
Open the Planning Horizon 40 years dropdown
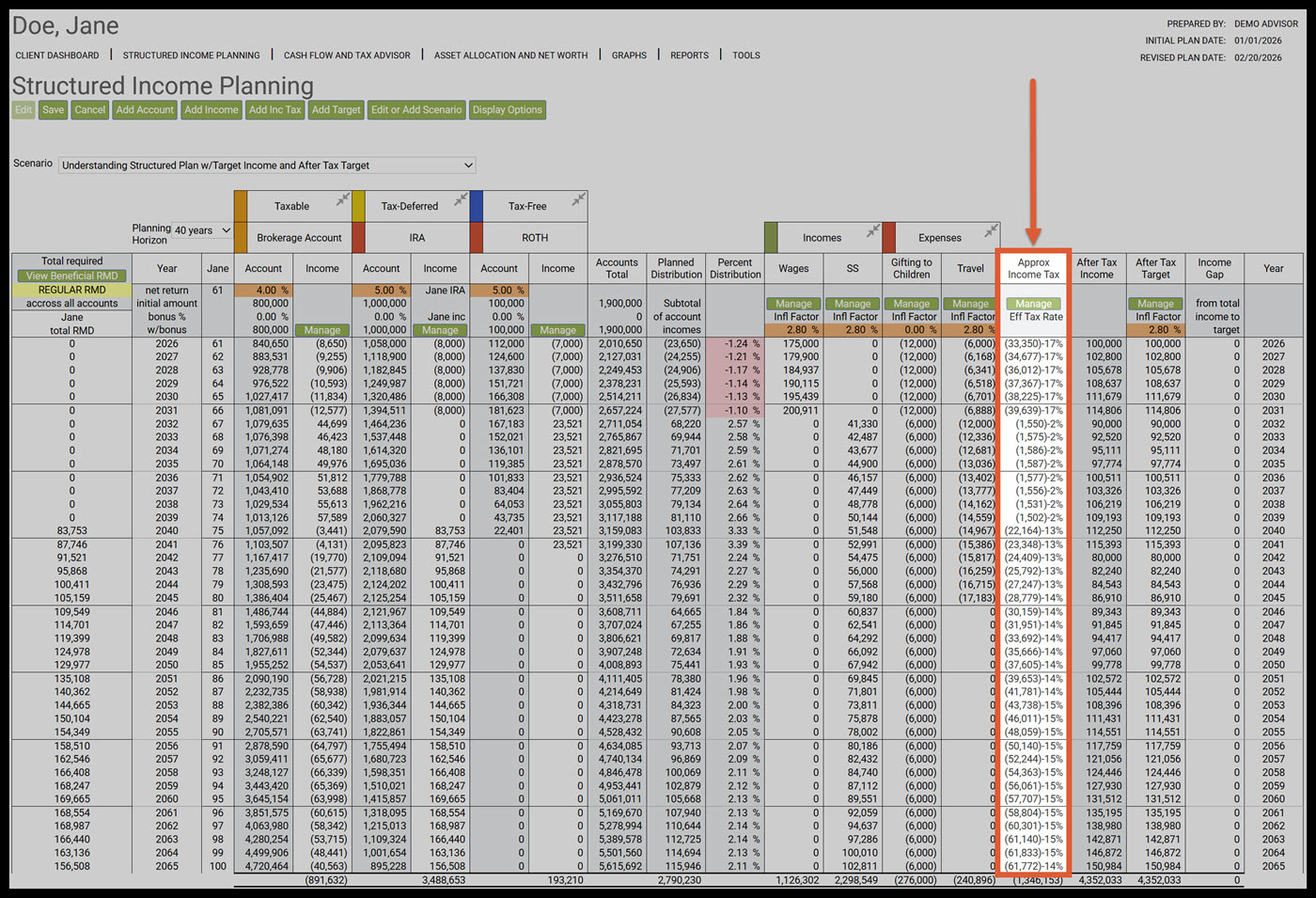point(202,230)
